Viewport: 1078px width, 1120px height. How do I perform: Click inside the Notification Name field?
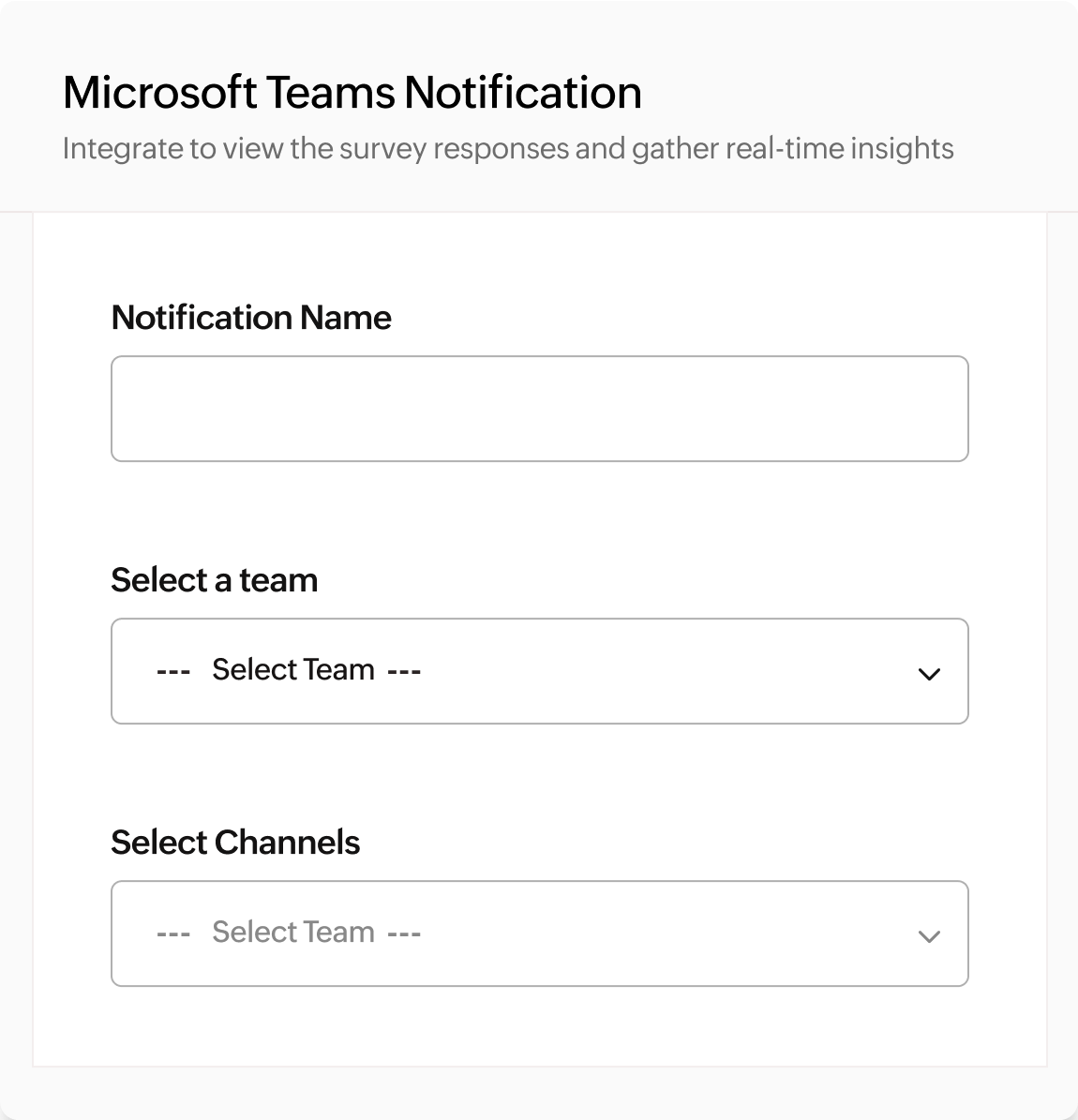539,409
